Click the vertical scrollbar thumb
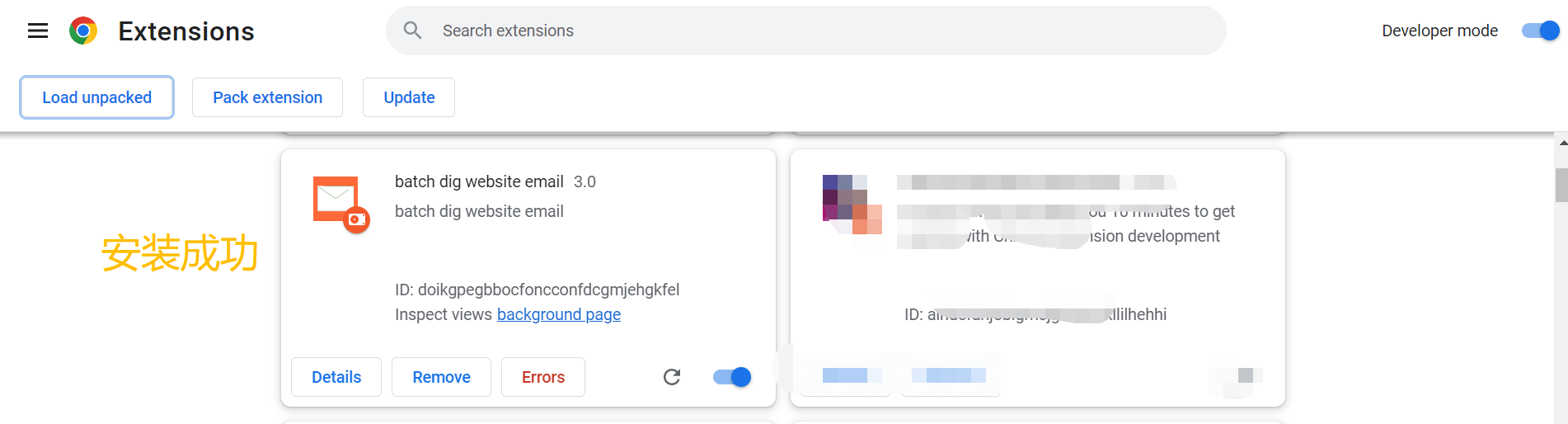This screenshot has width=1568, height=424. tap(1561, 185)
